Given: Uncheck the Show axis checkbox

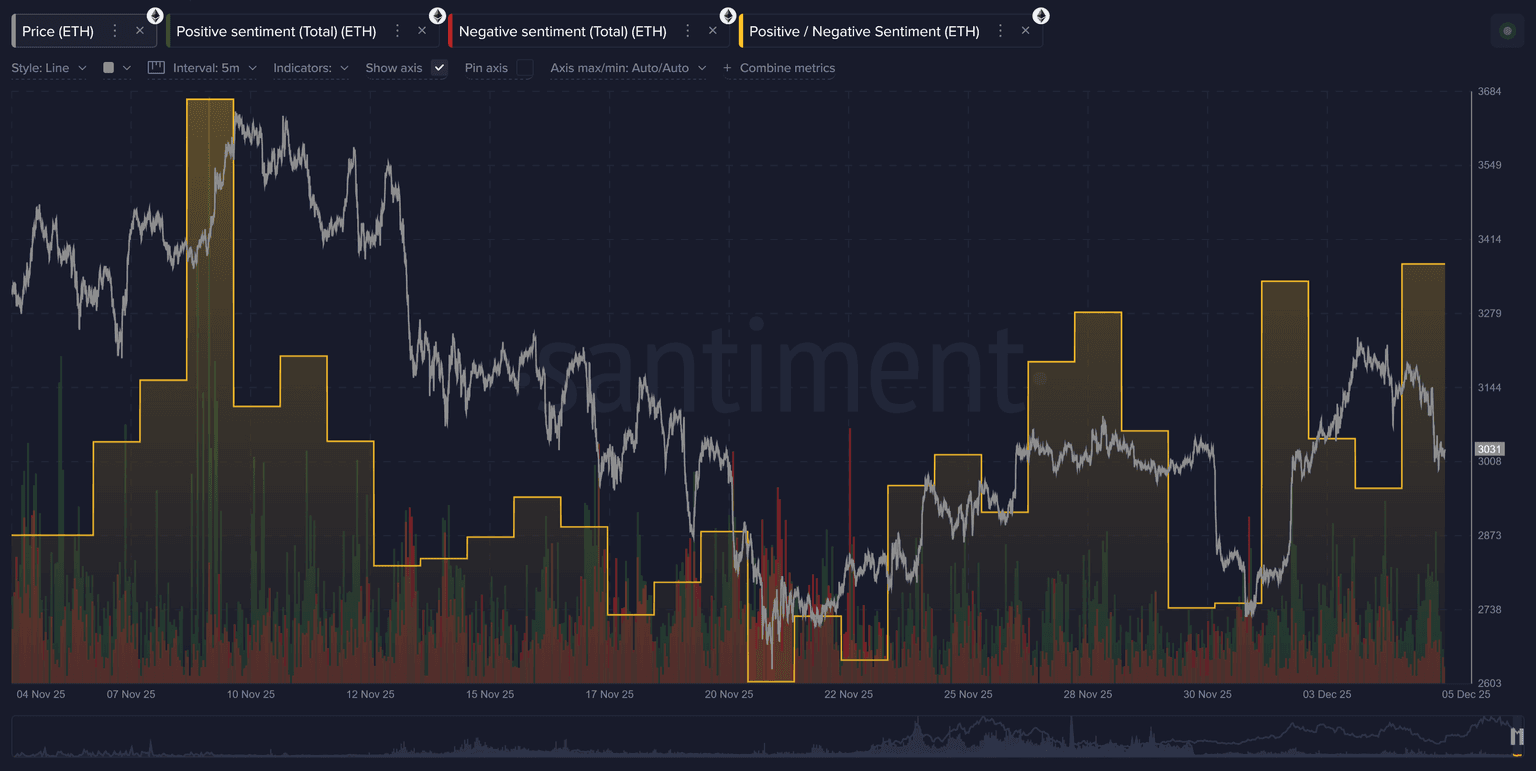Looking at the screenshot, I should point(439,68).
